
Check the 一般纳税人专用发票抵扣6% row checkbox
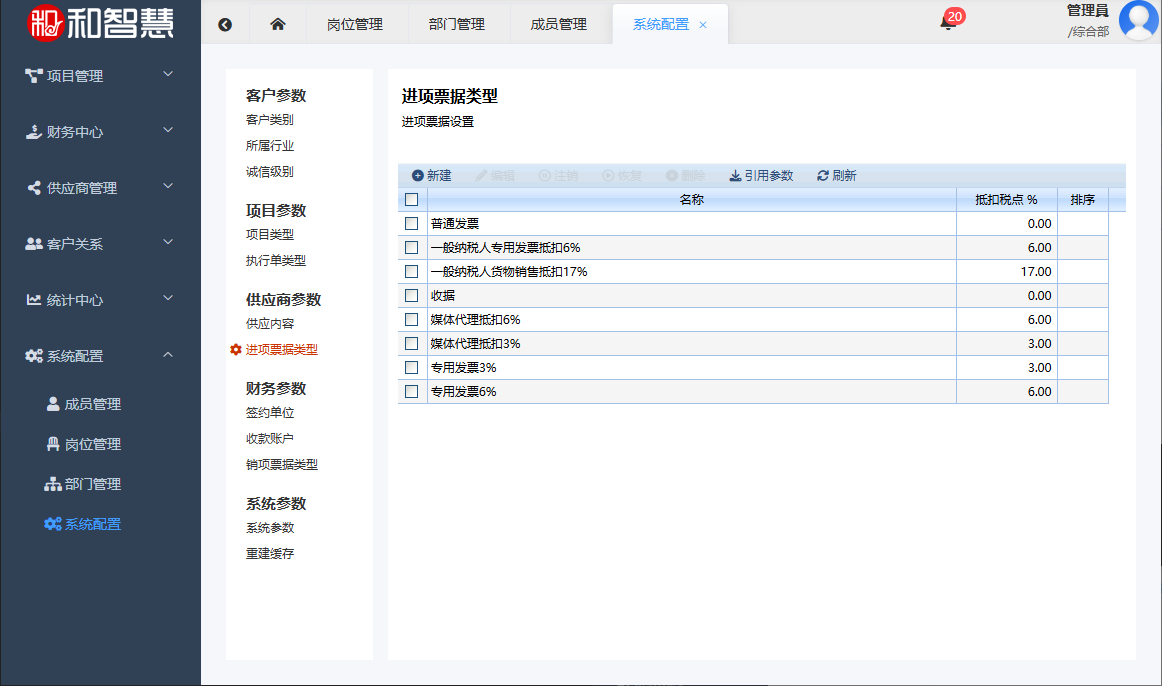coord(412,247)
